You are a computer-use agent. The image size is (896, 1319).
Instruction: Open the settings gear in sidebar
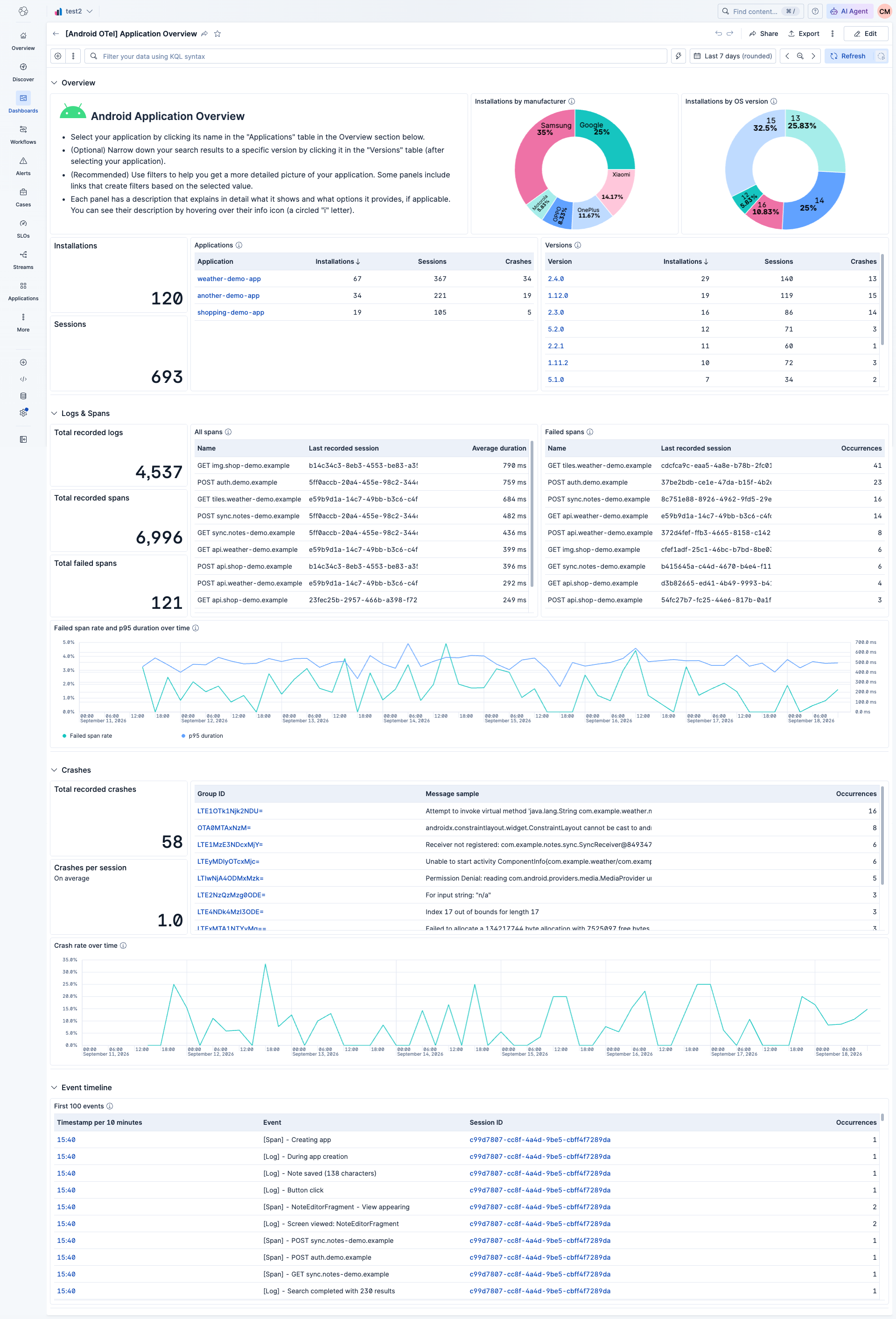23,413
